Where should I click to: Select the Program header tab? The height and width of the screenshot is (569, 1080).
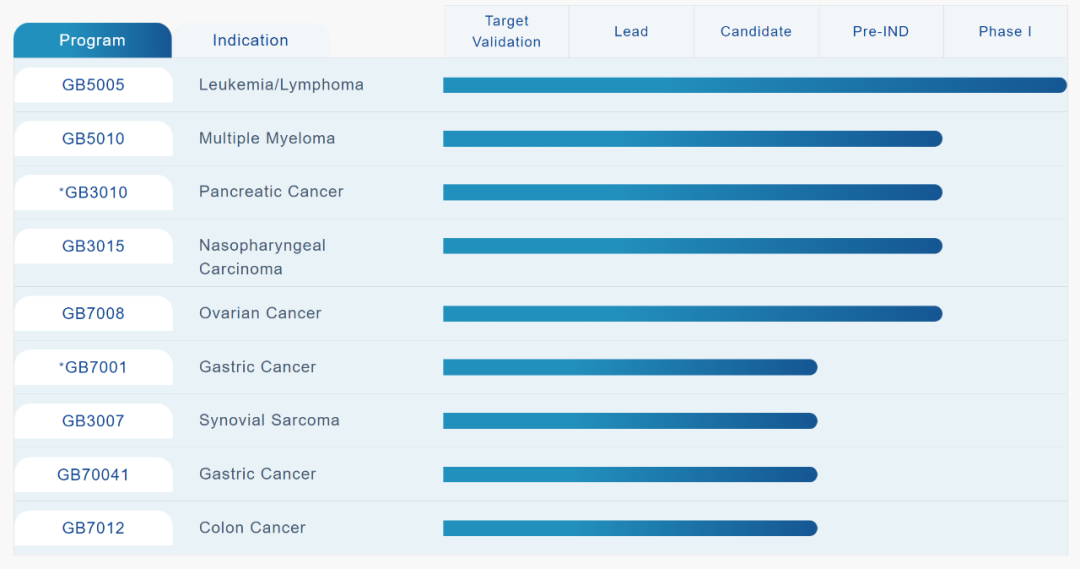[x=92, y=41]
